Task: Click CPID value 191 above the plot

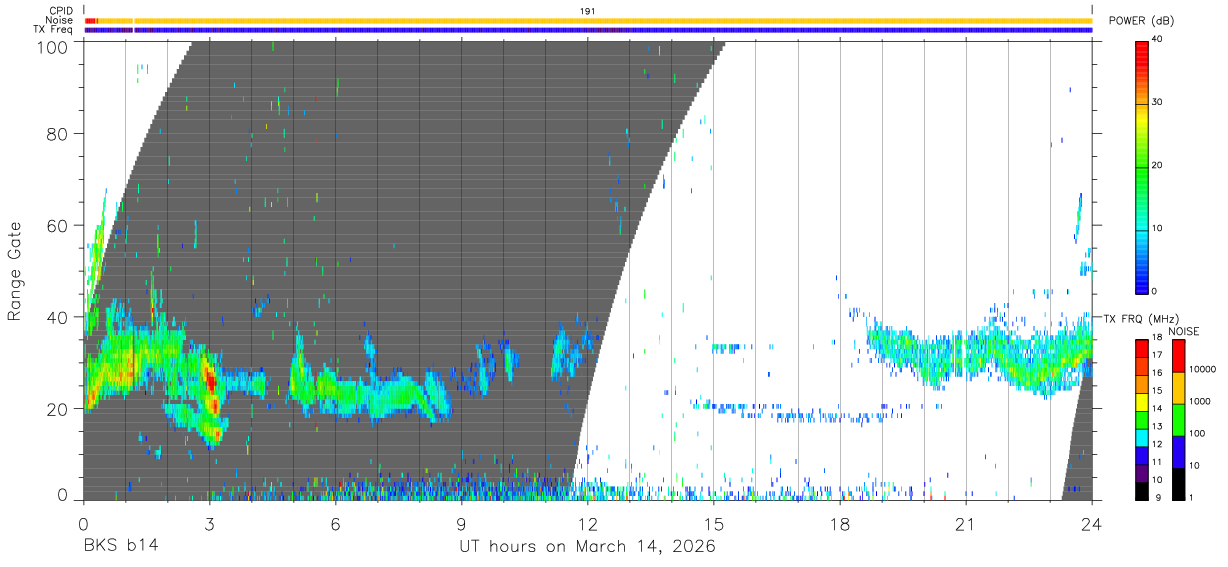Action: pos(588,11)
